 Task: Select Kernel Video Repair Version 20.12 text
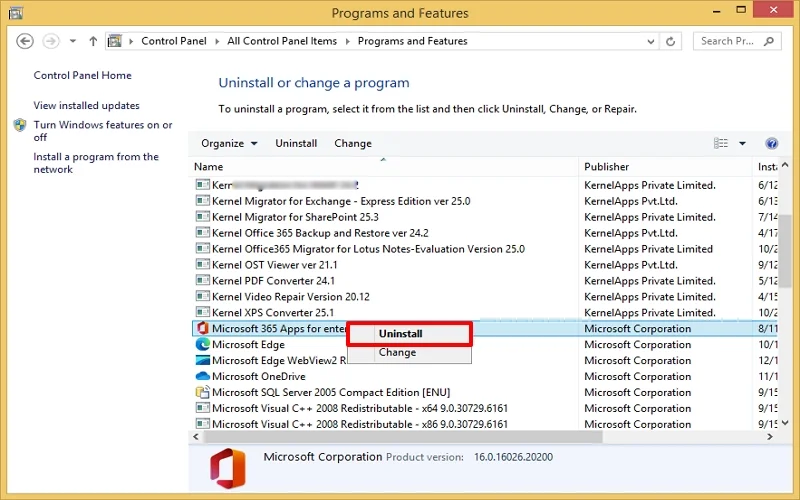click(x=291, y=297)
